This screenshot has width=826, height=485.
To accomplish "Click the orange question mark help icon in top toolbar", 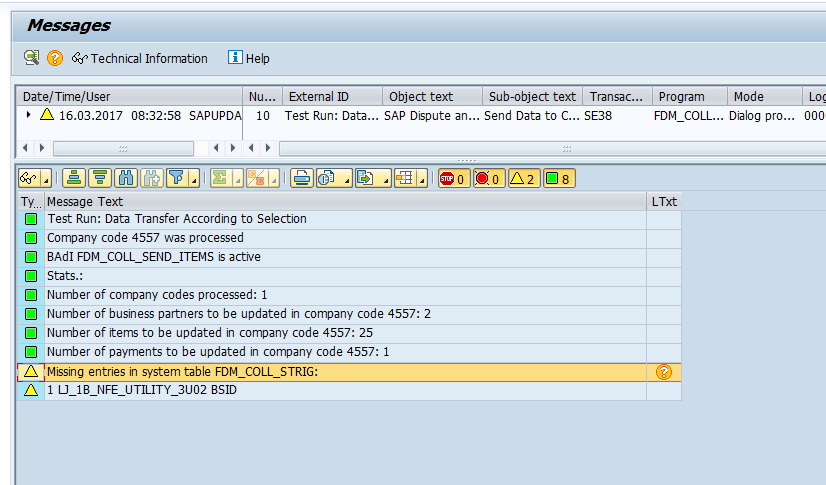I will (55, 58).
